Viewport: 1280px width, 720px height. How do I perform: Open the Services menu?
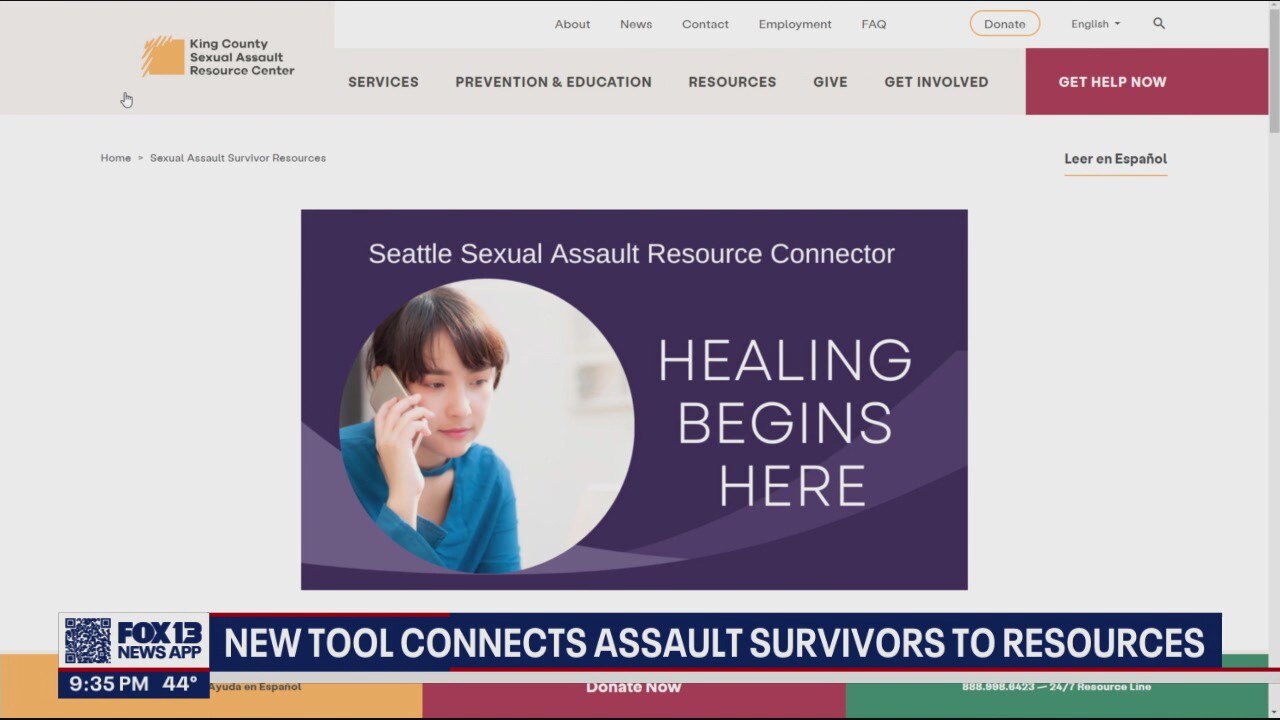coord(383,82)
